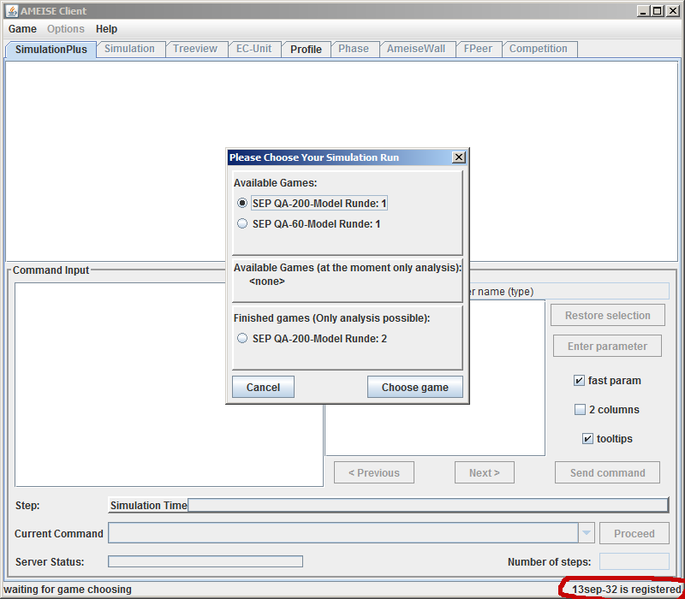
Task: Click the '13sep-32 is registered' status text
Action: 627,589
